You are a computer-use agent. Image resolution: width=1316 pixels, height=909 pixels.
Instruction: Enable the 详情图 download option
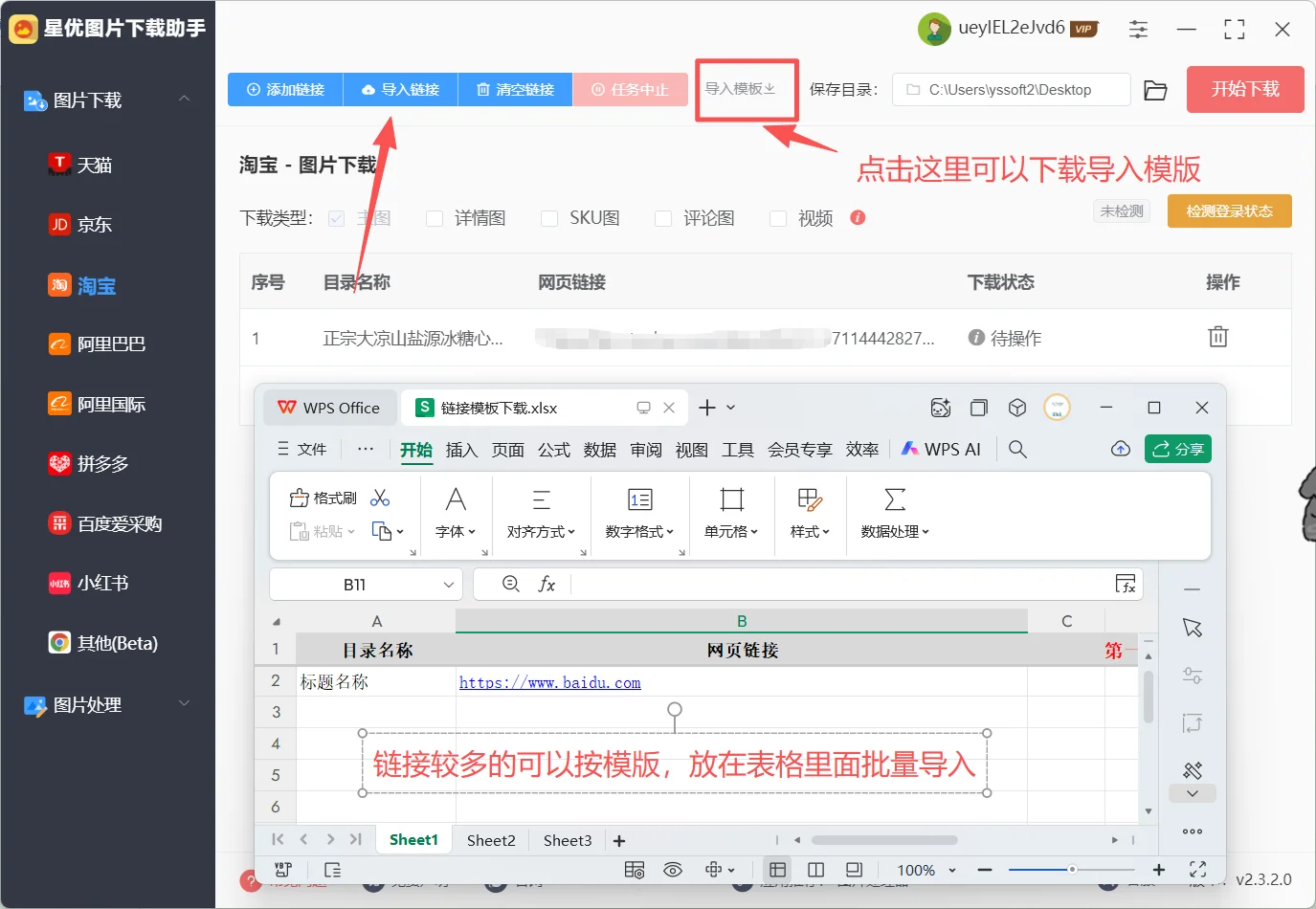[x=434, y=218]
